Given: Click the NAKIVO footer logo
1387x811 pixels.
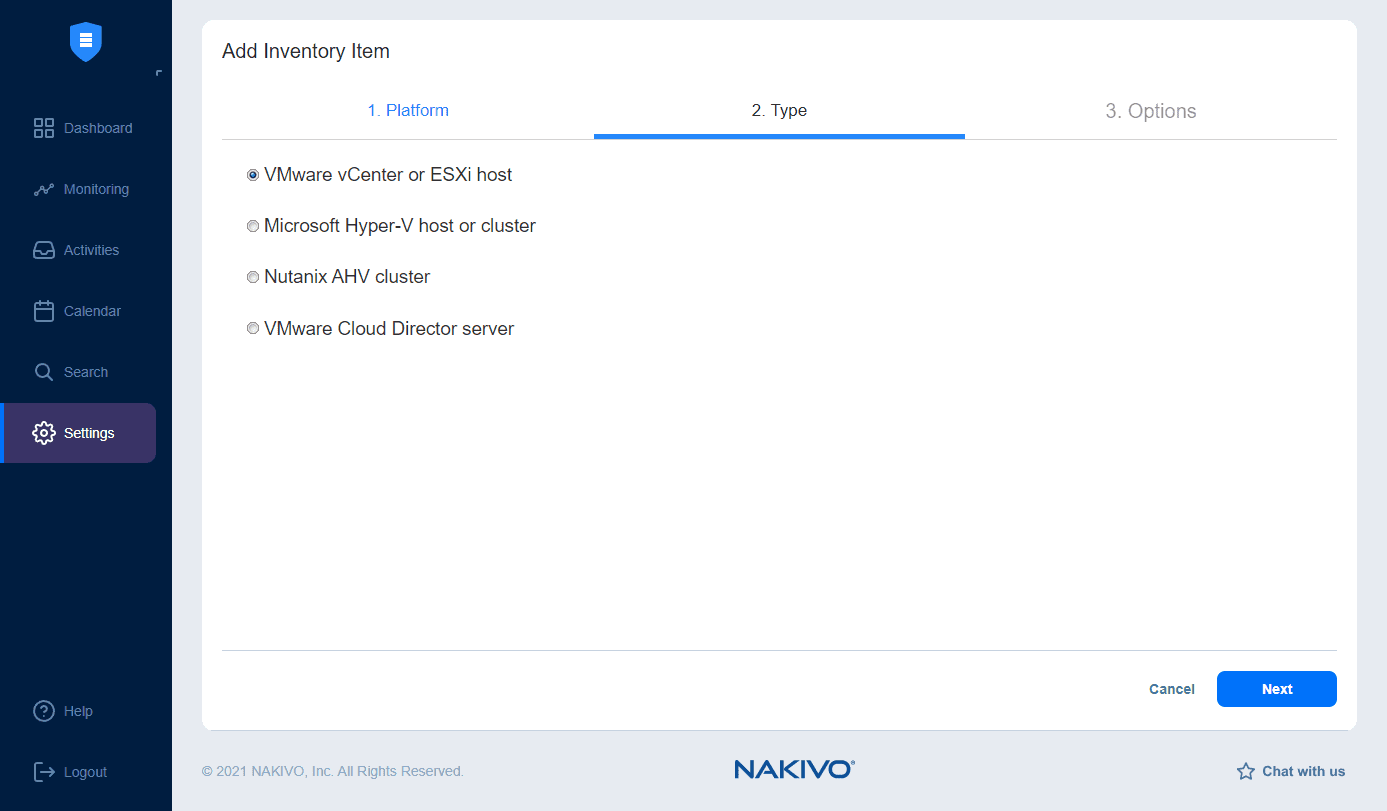Looking at the screenshot, I should [794, 769].
